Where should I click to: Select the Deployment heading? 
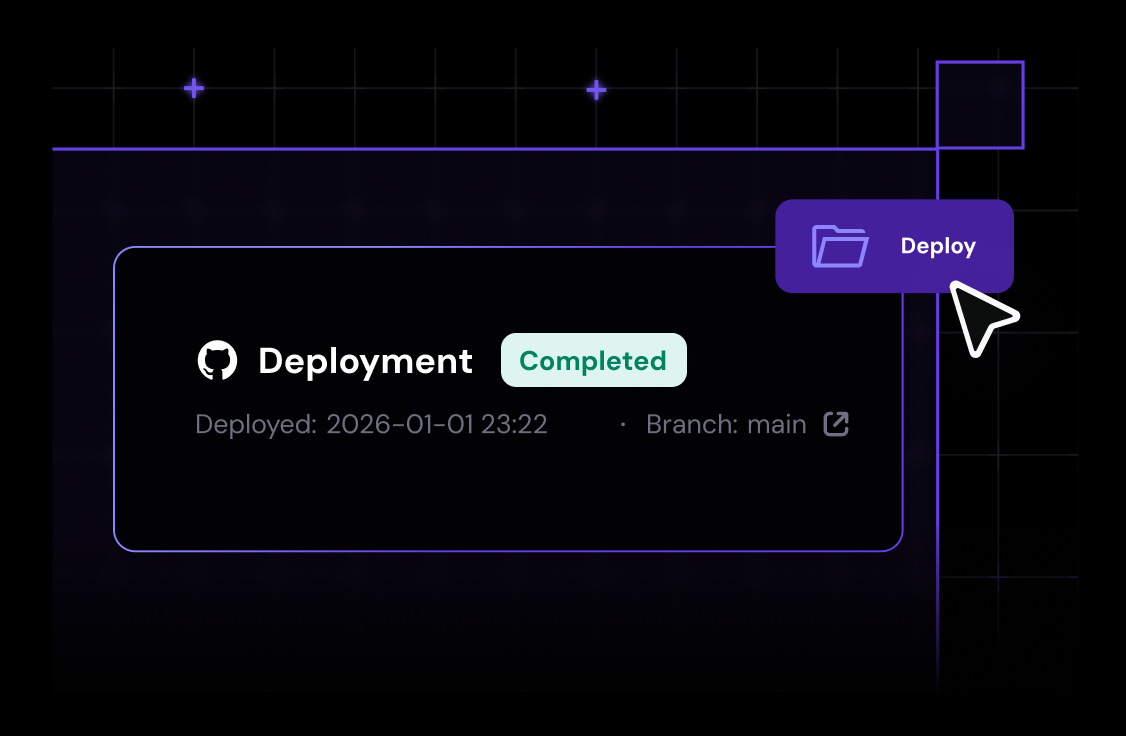[366, 361]
